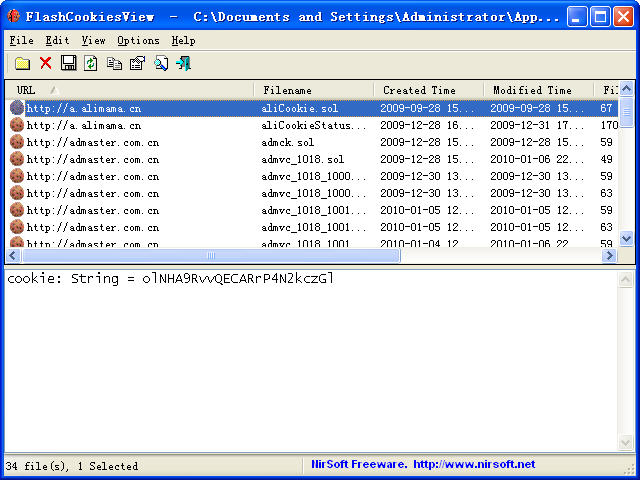Open the File menu

tap(21, 41)
